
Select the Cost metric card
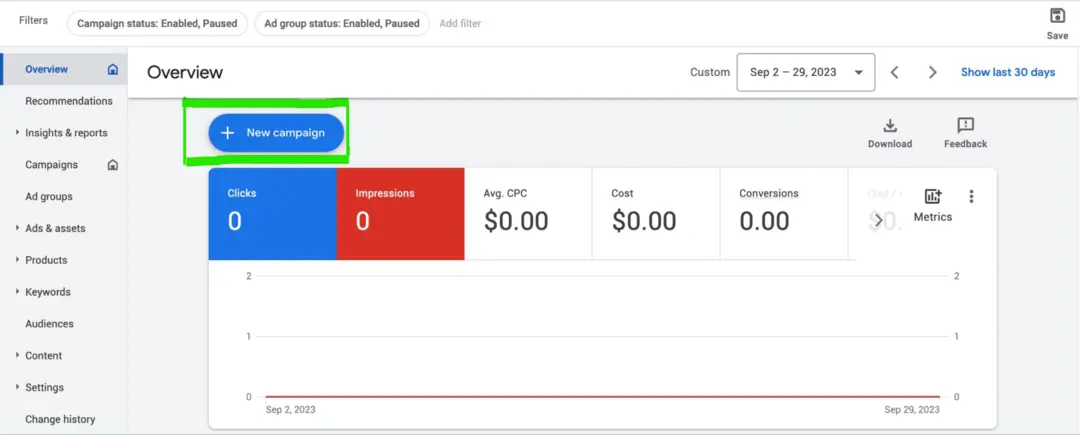[x=656, y=214]
